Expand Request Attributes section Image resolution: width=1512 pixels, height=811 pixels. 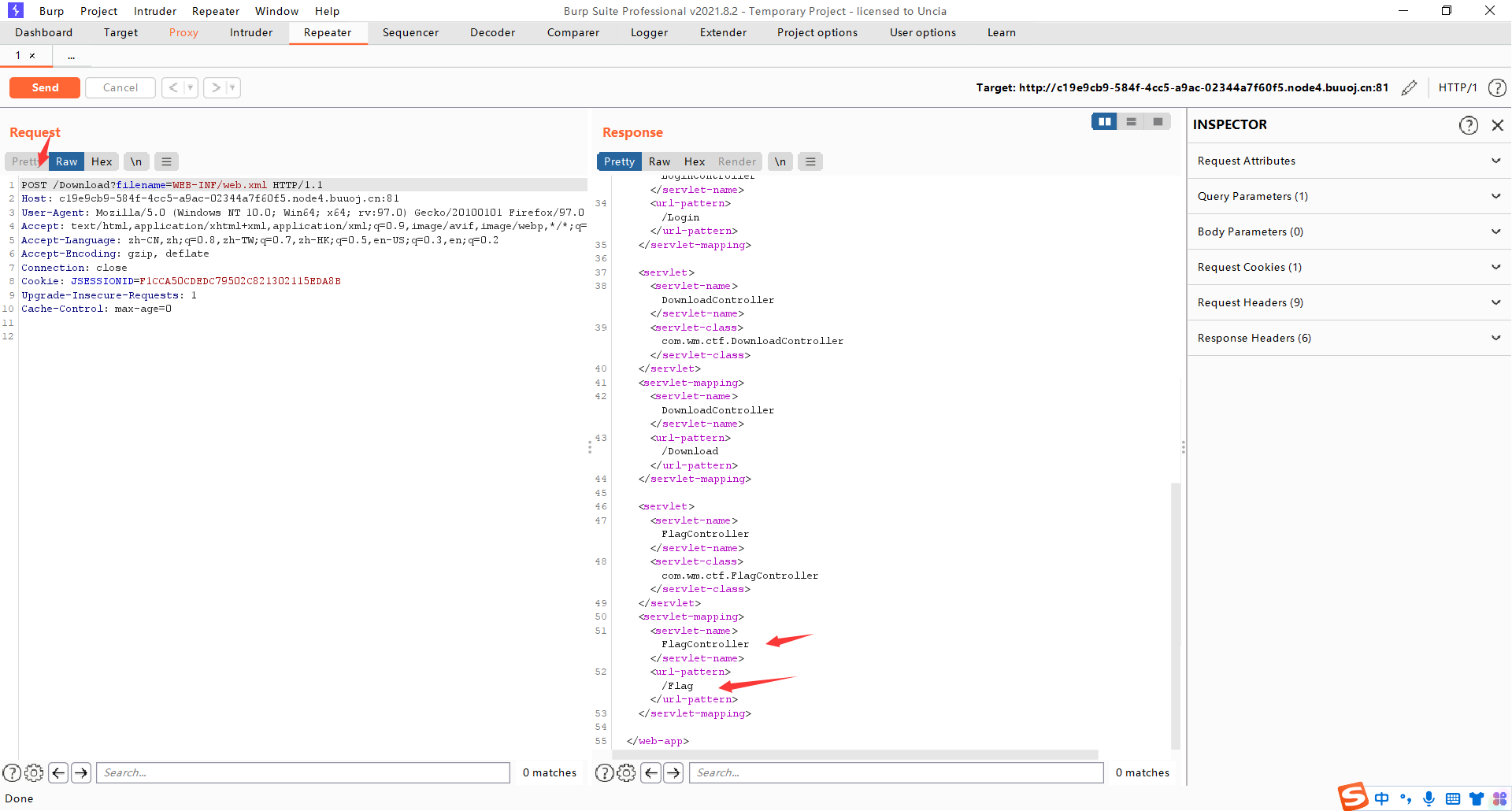point(1349,161)
